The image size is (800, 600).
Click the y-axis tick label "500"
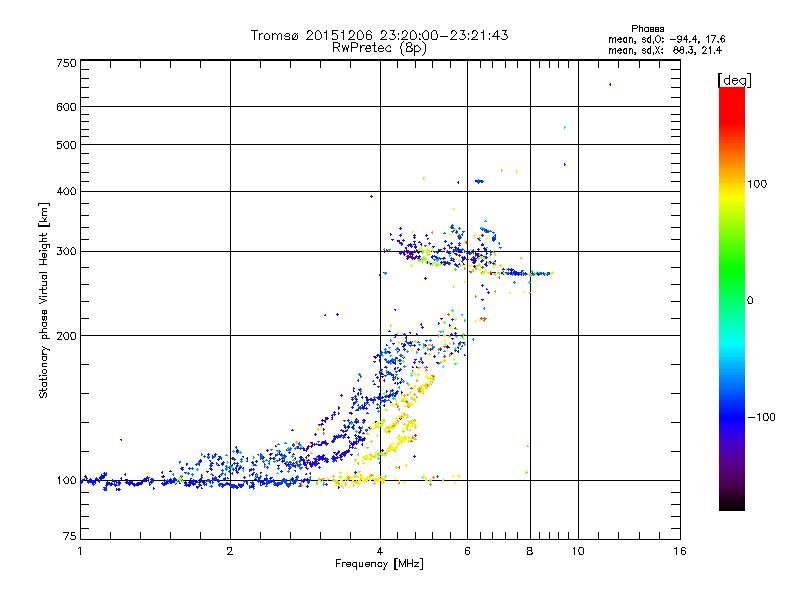tap(67, 145)
